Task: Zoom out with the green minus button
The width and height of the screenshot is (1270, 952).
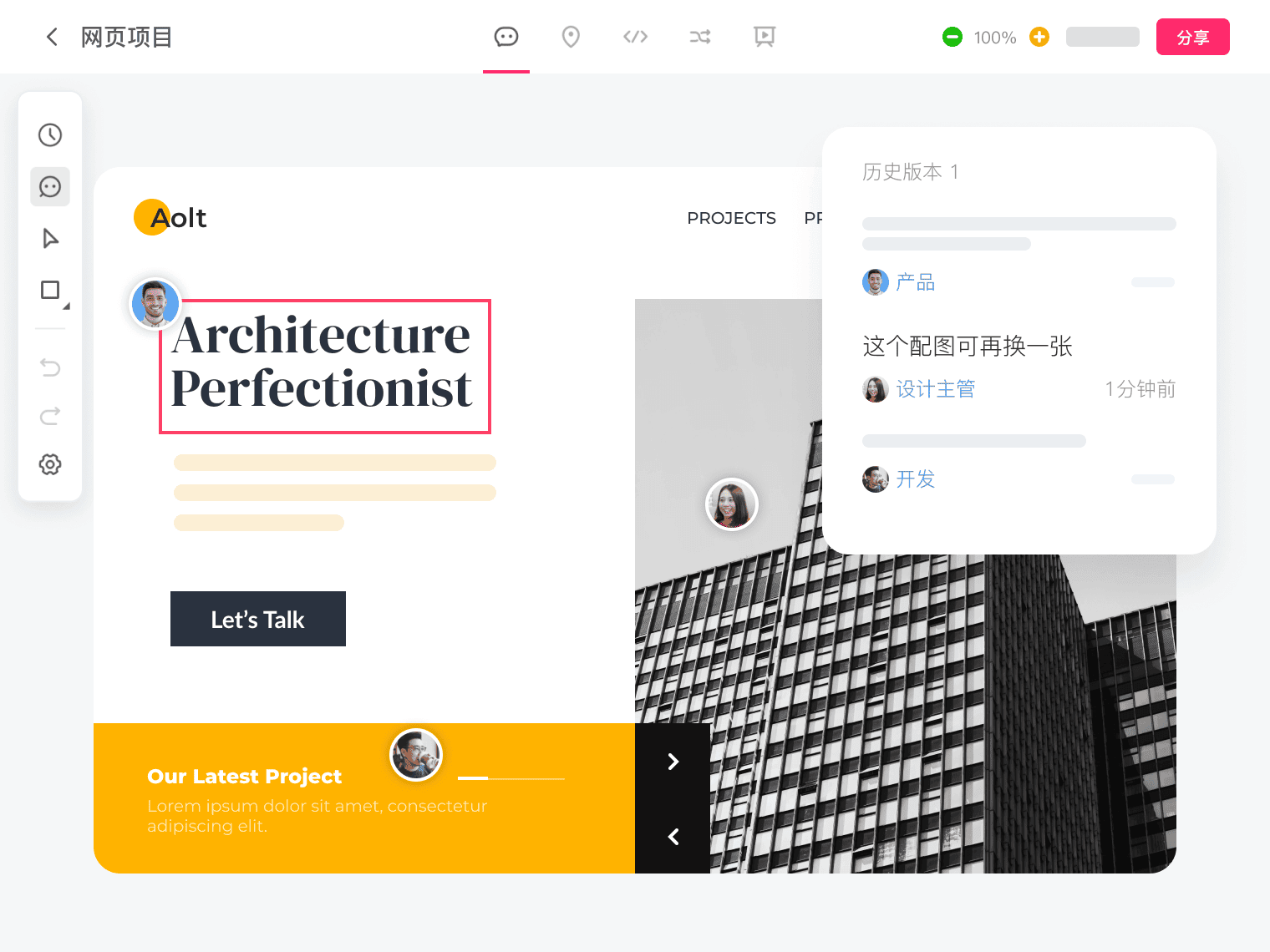Action: 952,37
